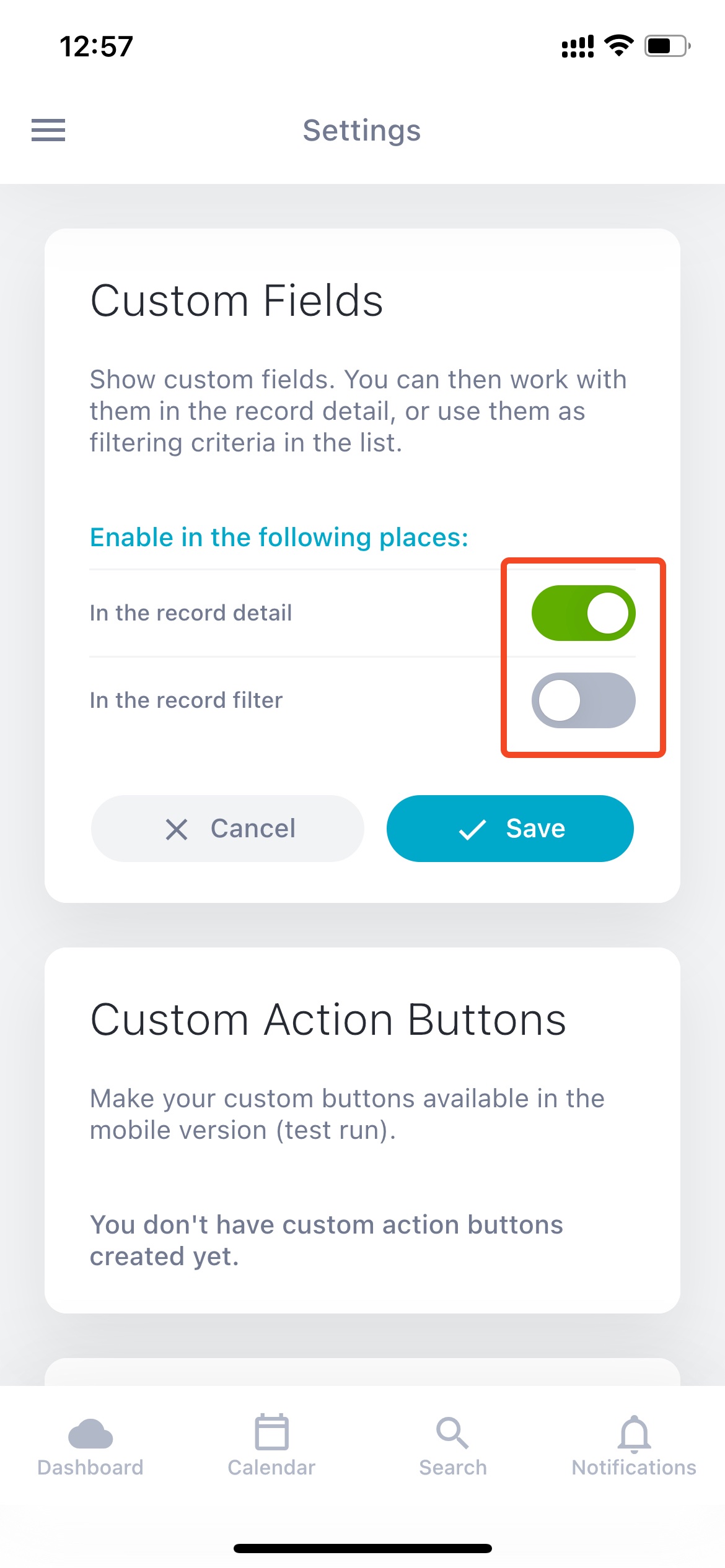This screenshot has height=1568, width=725.
Task: Tap the X inside the Cancel button
Action: point(178,829)
